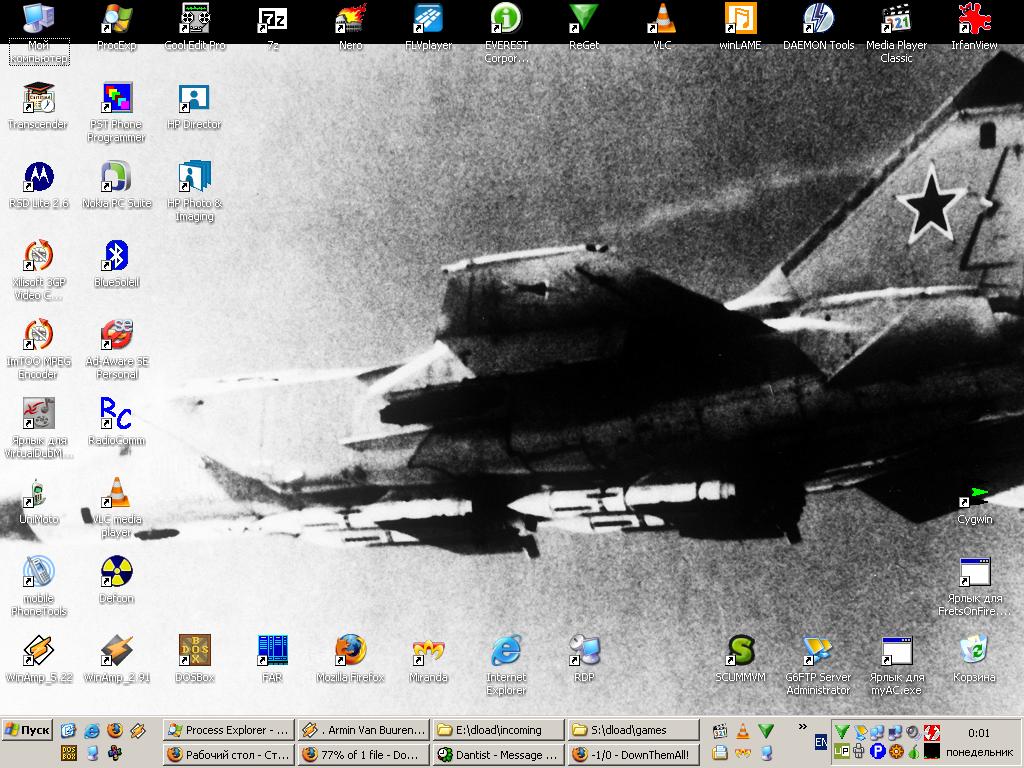The width and height of the screenshot is (1024, 768).
Task: Click the system tray clock
Action: click(979, 734)
